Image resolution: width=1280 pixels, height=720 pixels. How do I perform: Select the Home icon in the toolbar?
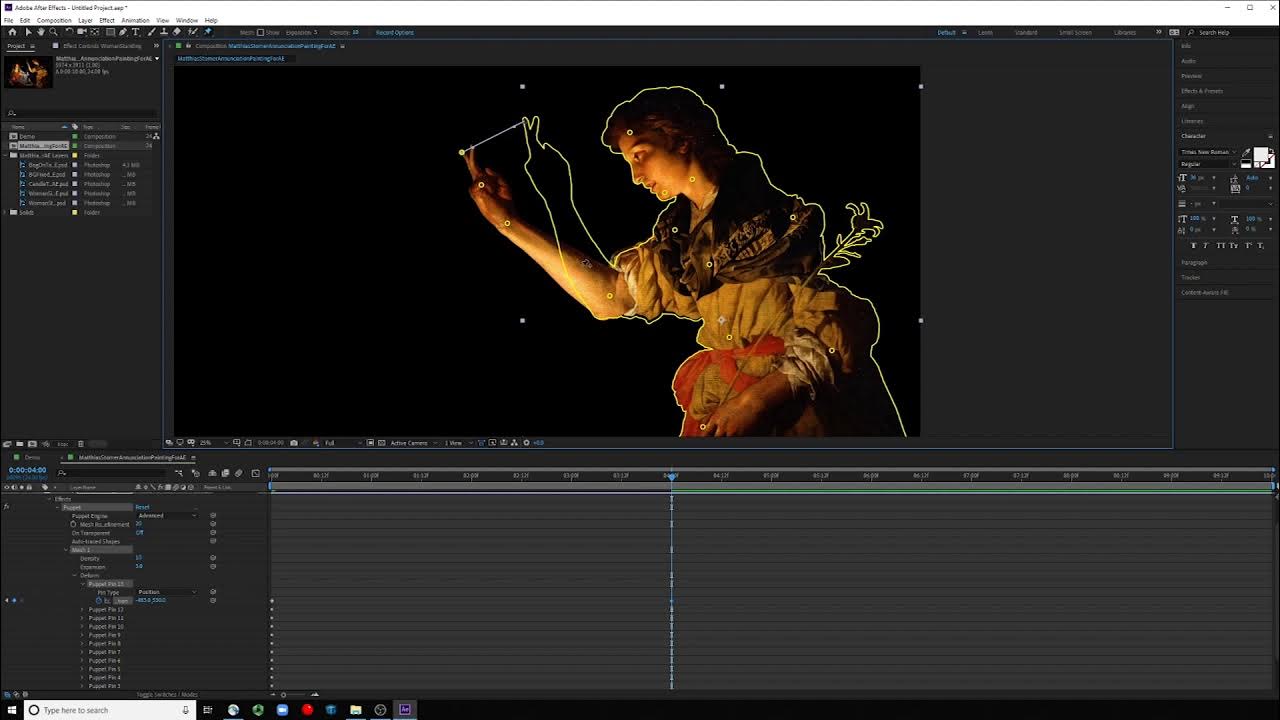(x=13, y=32)
